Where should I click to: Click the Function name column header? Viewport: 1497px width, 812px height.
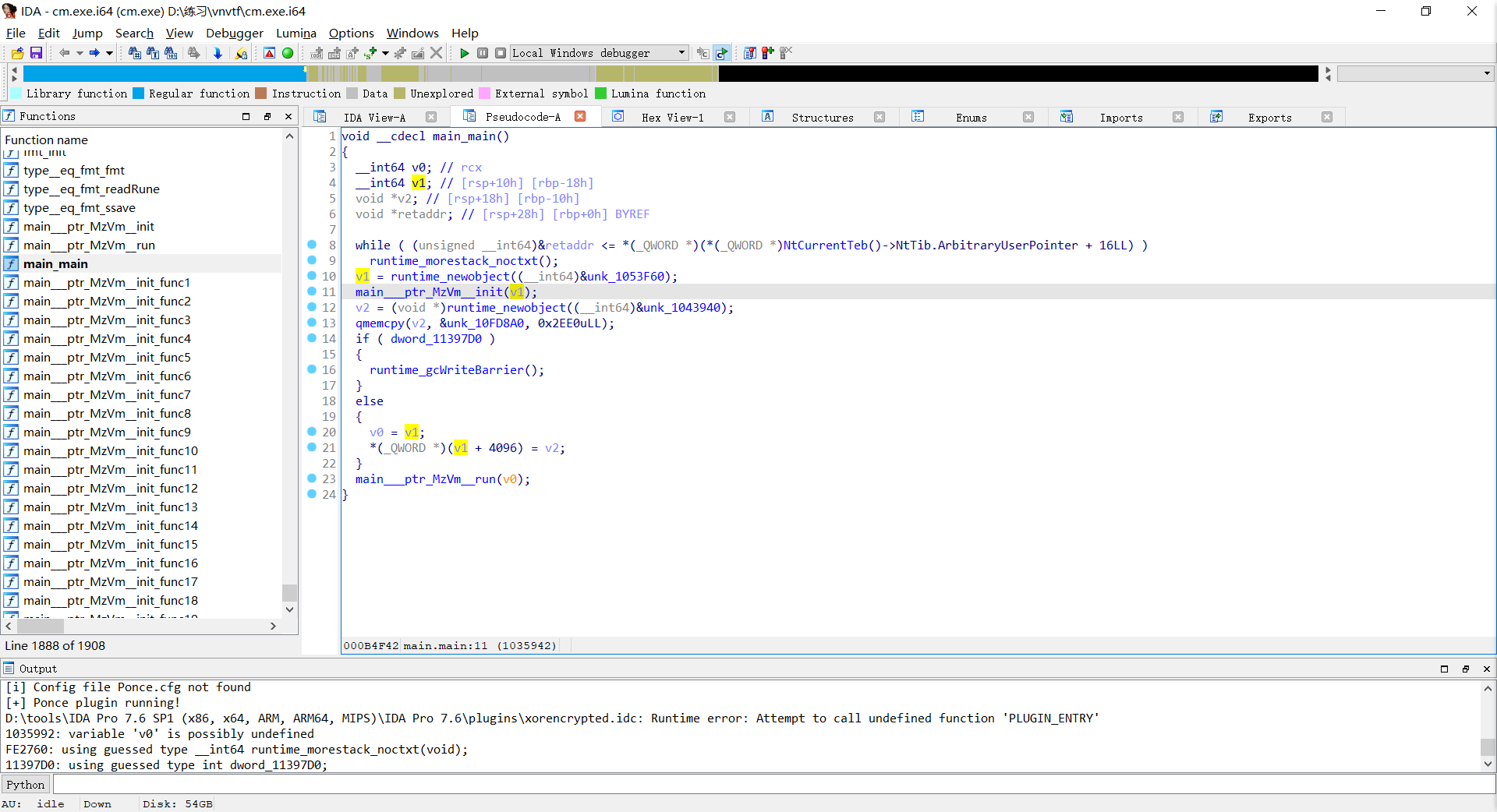click(x=46, y=139)
